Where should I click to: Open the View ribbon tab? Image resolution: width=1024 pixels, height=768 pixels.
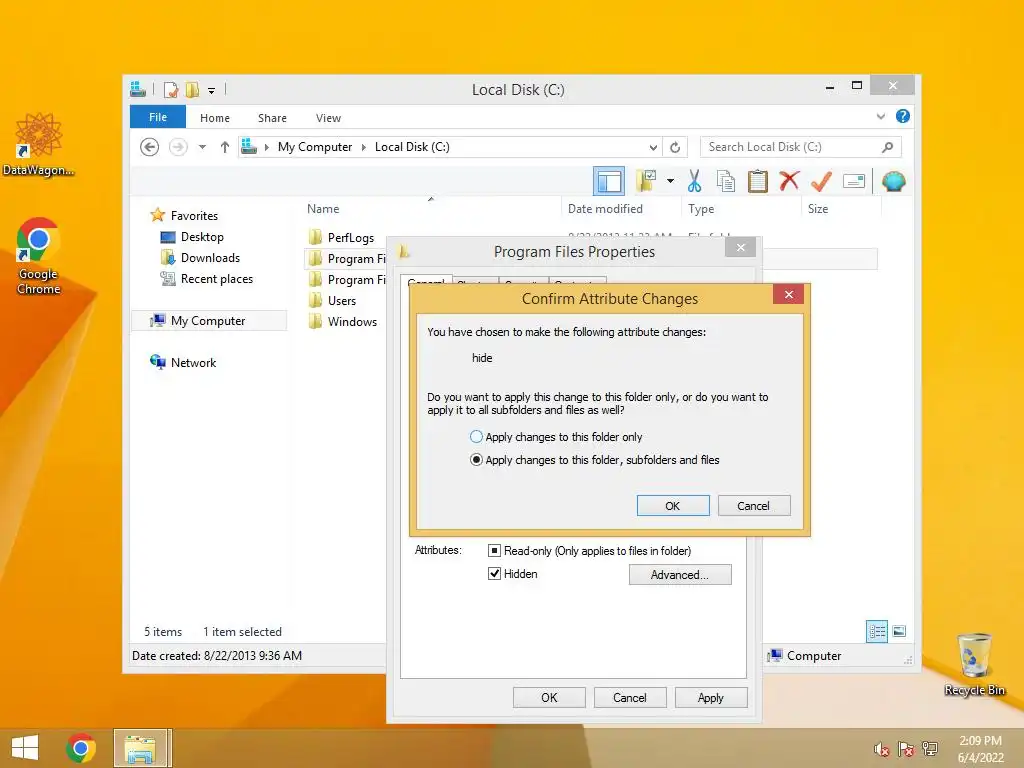coord(328,118)
